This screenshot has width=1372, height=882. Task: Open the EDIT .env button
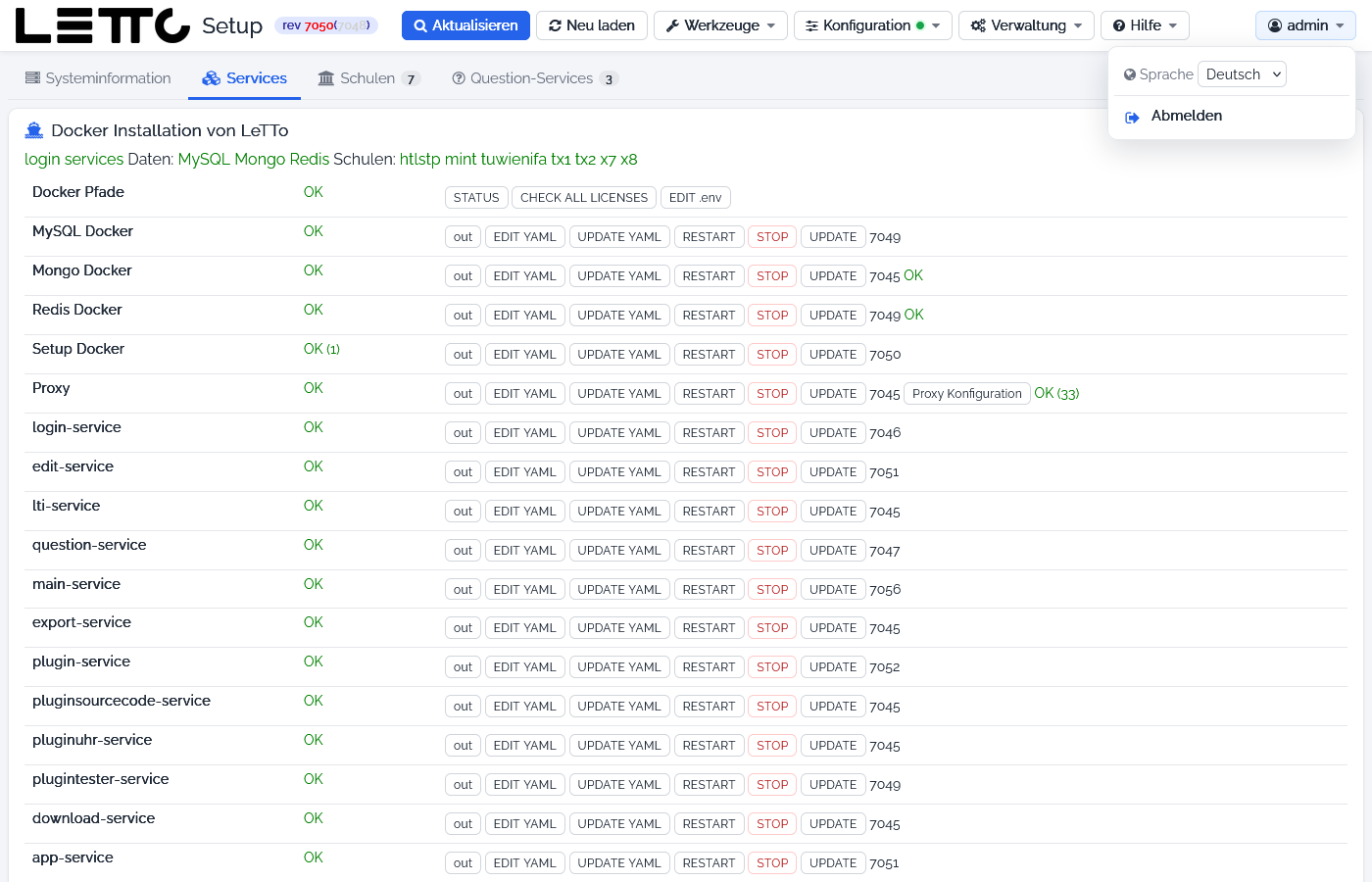[x=696, y=198]
